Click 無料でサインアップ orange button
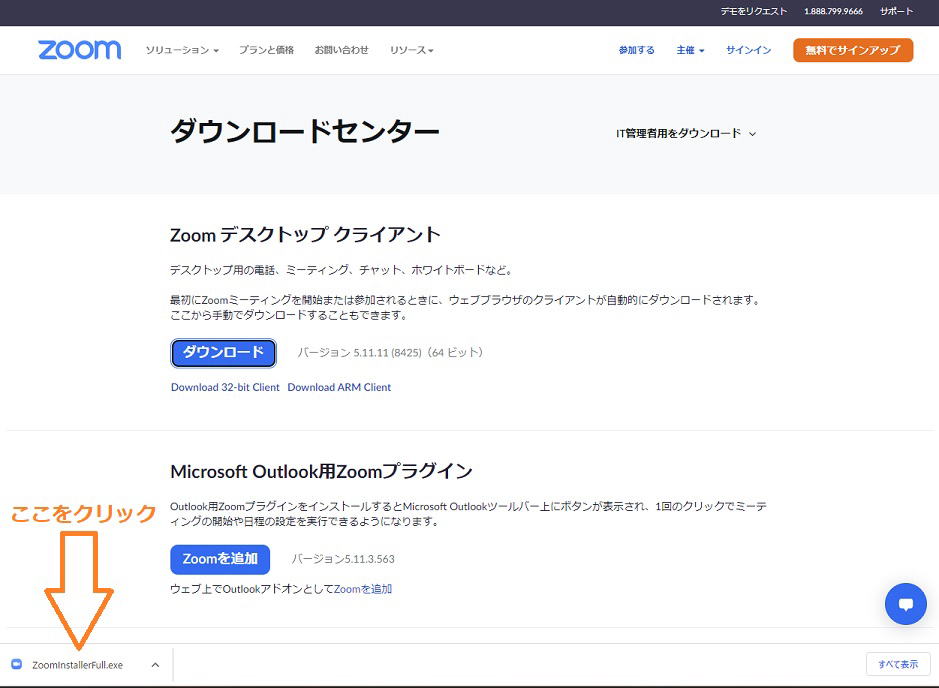This screenshot has width=939, height=688. pos(853,50)
